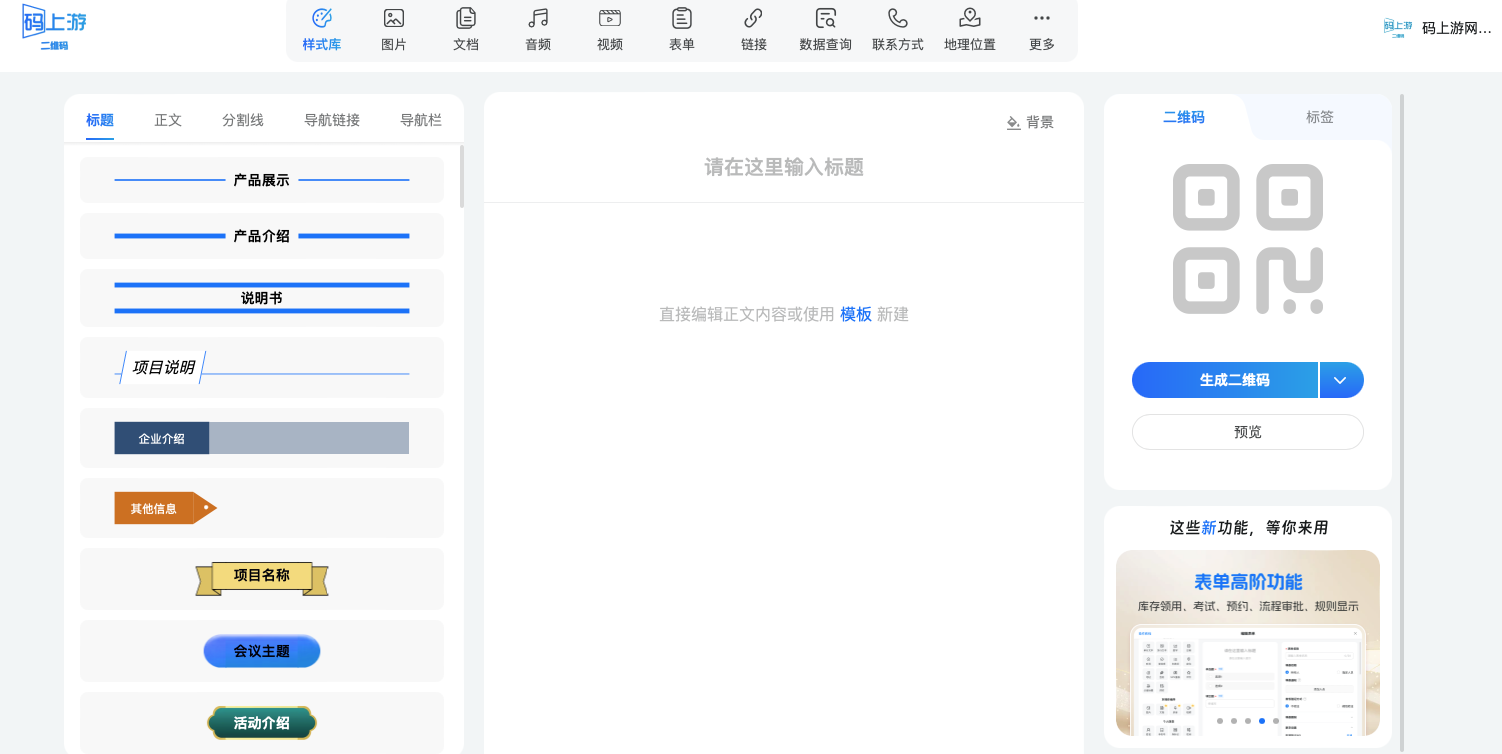1502x754 pixels.
Task: Select the active blue carousel dot
Action: point(1262,720)
